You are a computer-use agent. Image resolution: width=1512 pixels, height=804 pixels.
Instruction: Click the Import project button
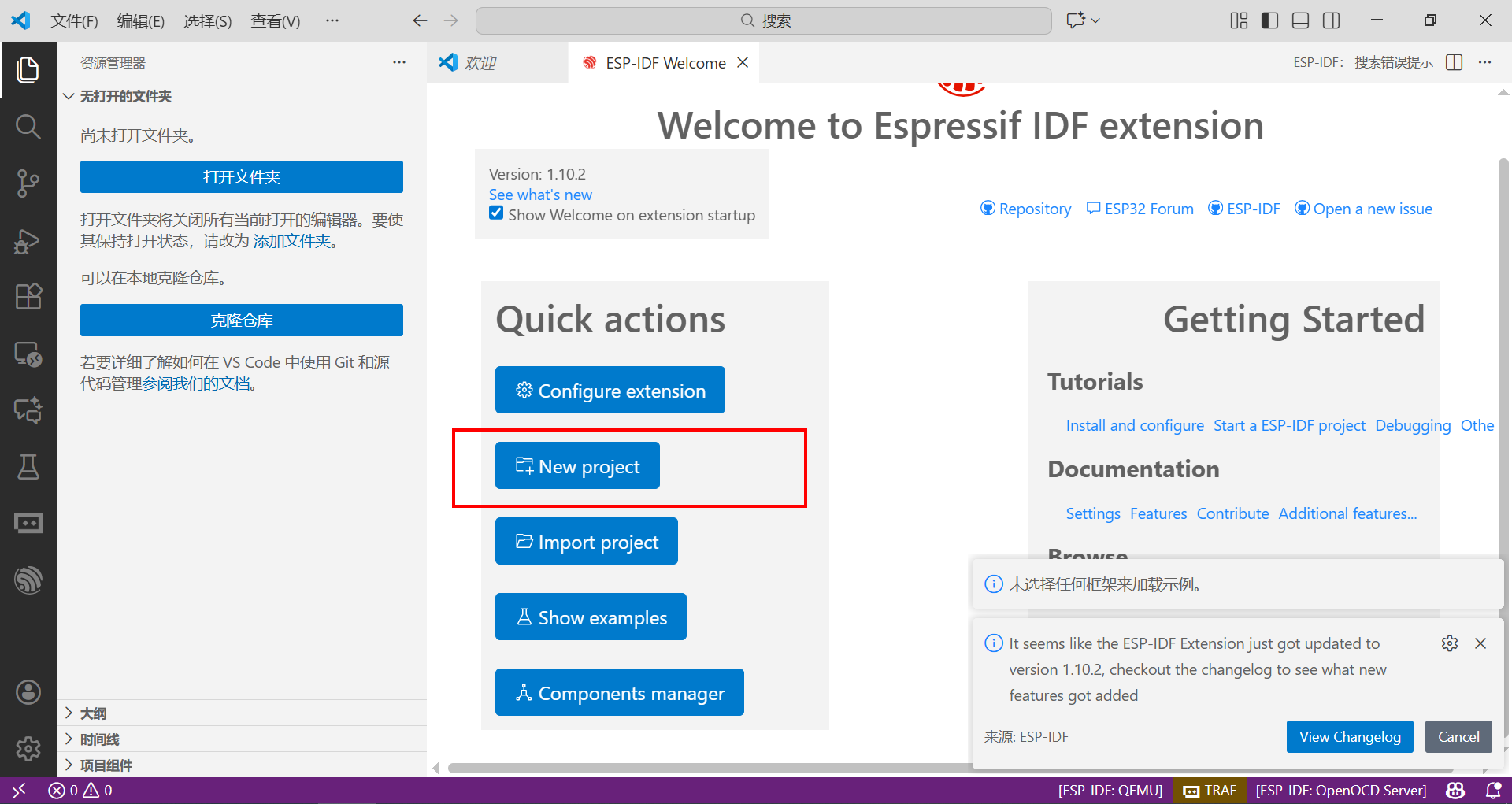click(x=587, y=541)
